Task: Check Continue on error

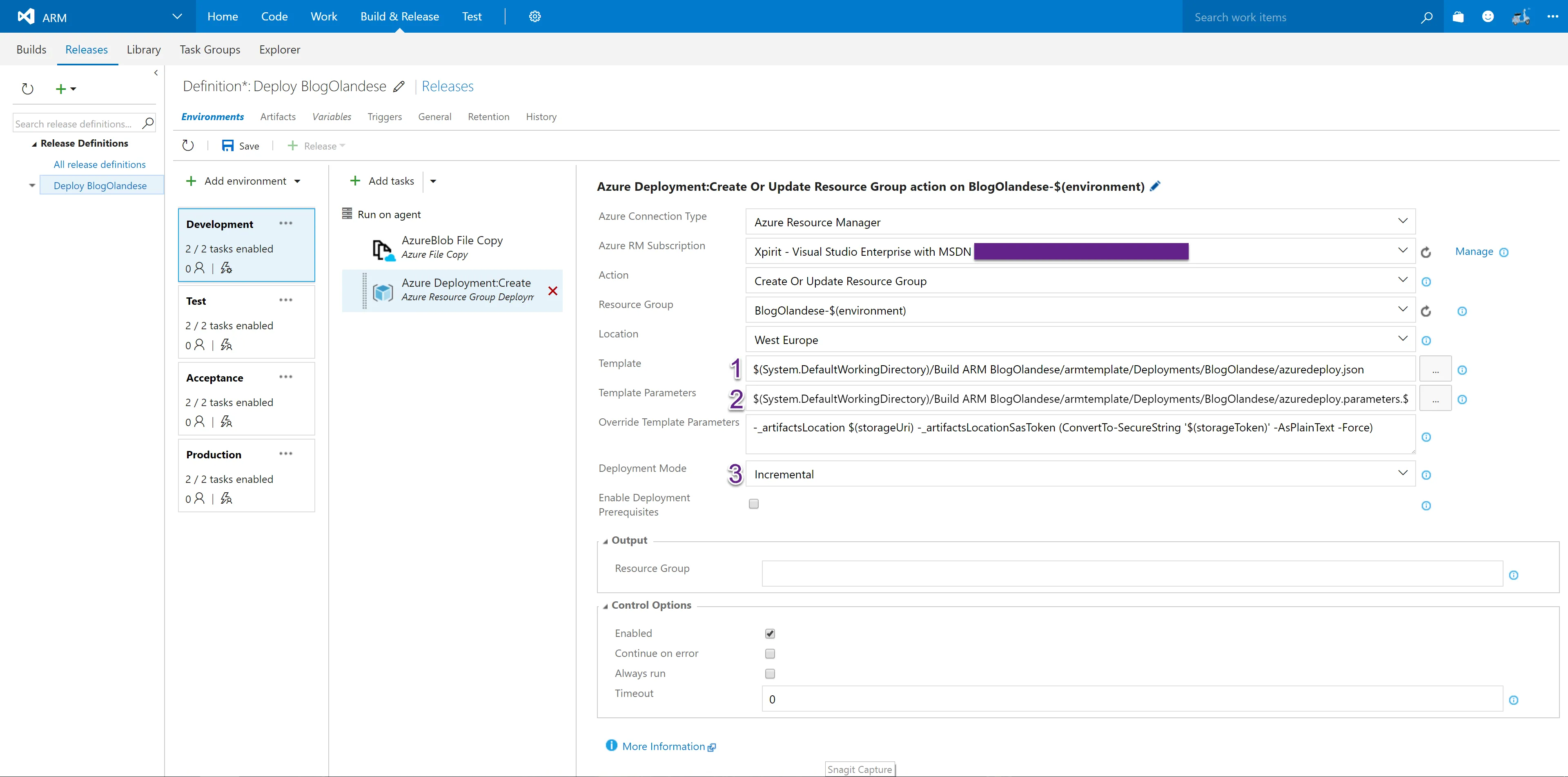Action: [x=770, y=653]
